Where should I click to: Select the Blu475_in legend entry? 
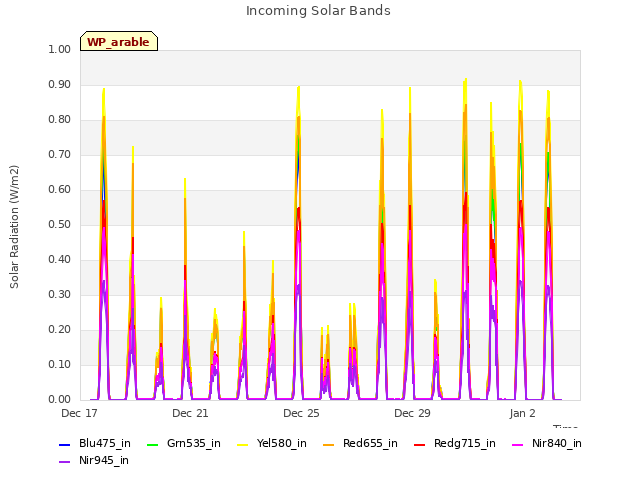(95, 444)
